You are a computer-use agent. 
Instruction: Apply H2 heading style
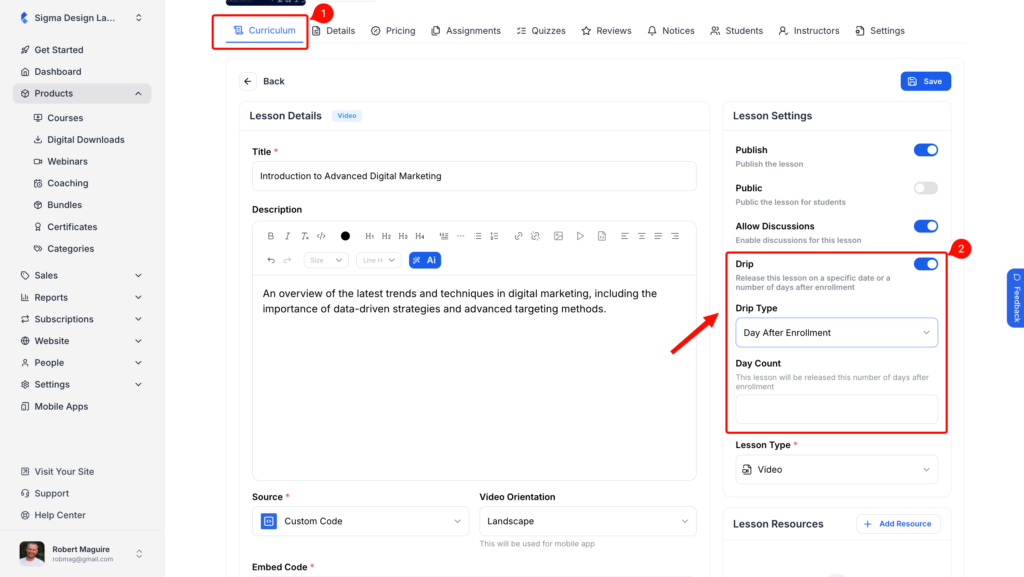pyautogui.click(x=387, y=236)
